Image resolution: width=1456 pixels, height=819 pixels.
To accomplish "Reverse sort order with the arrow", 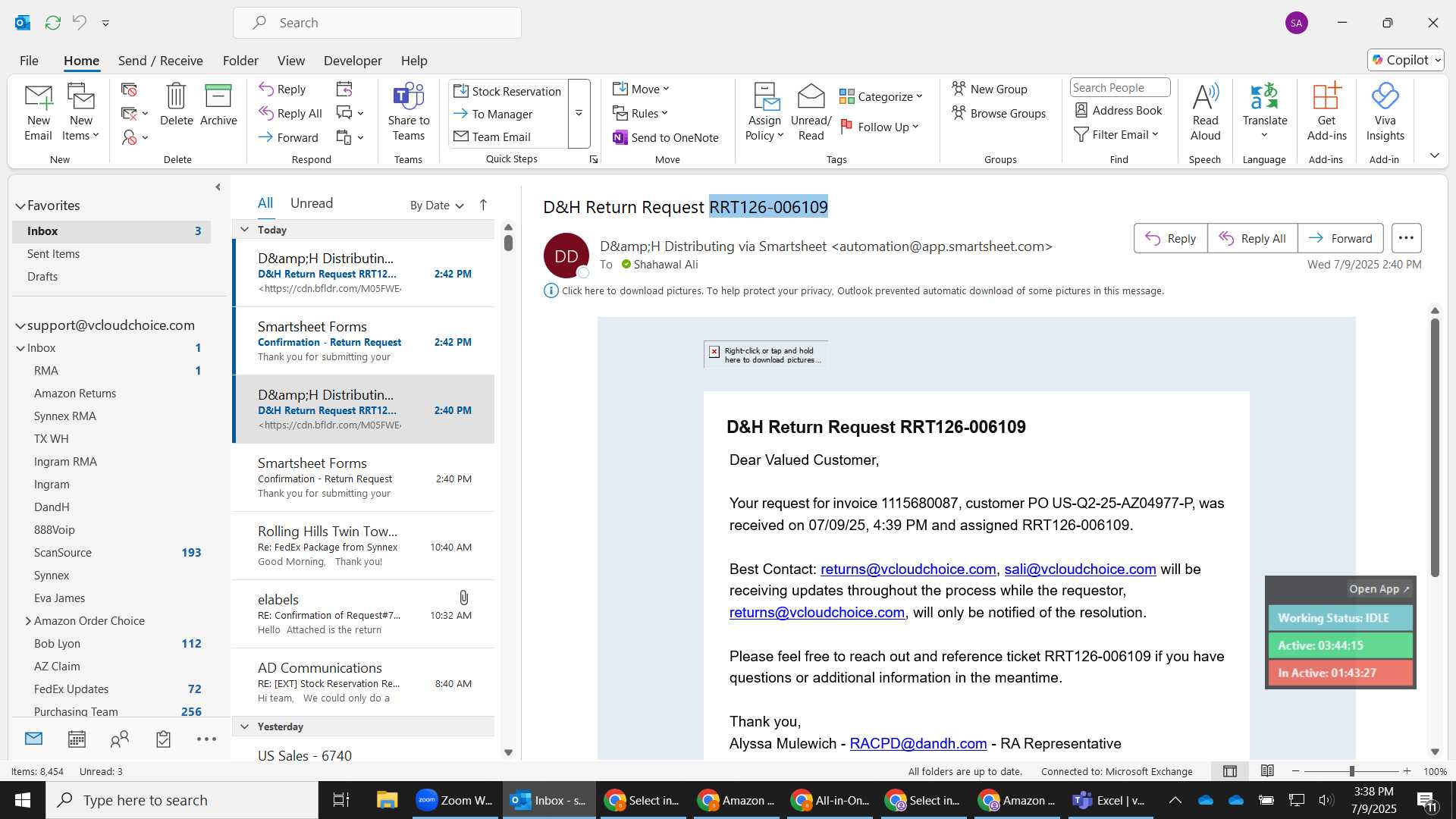I will coord(483,205).
